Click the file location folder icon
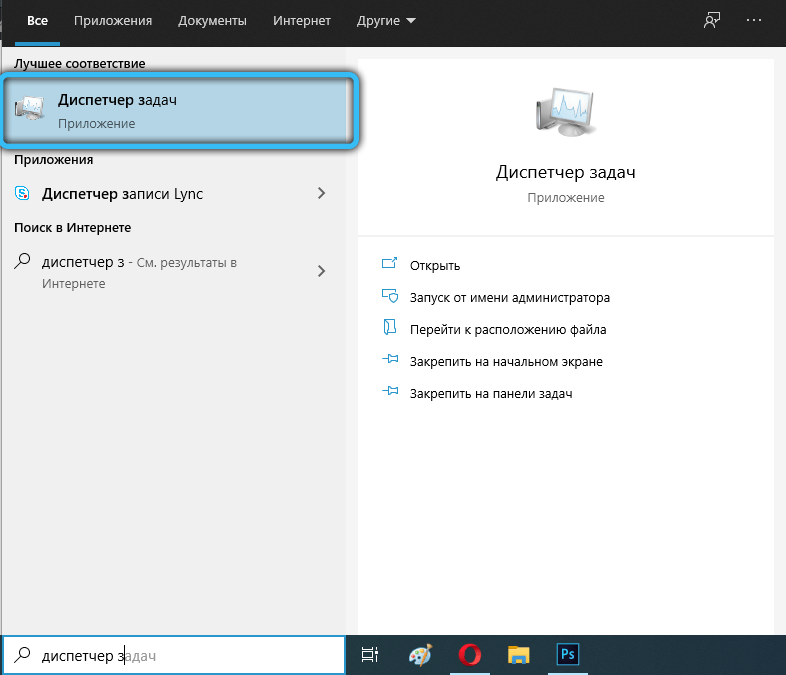The image size is (786, 675). 390,327
